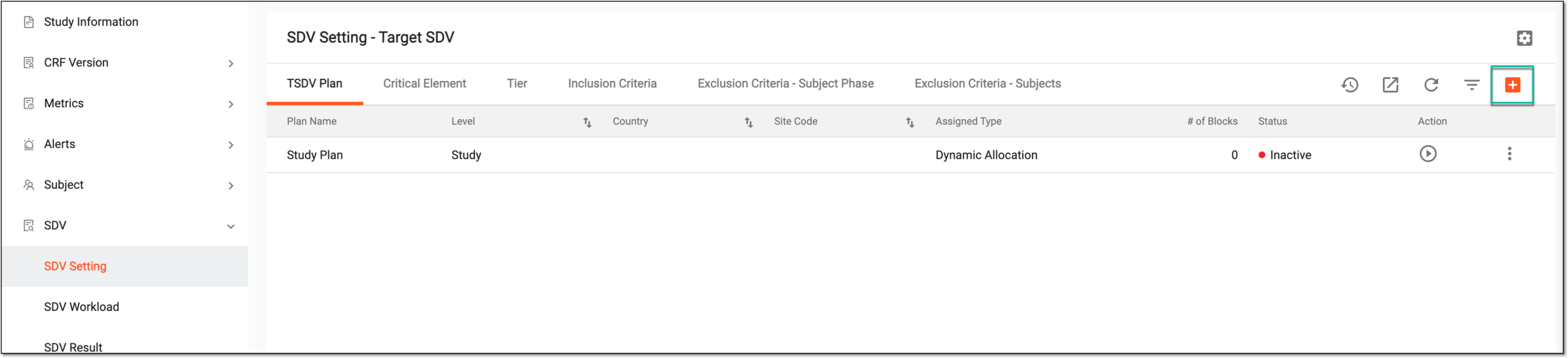Switch to the Tier tab
Viewport: 1568px width, 358px height.
tap(517, 83)
